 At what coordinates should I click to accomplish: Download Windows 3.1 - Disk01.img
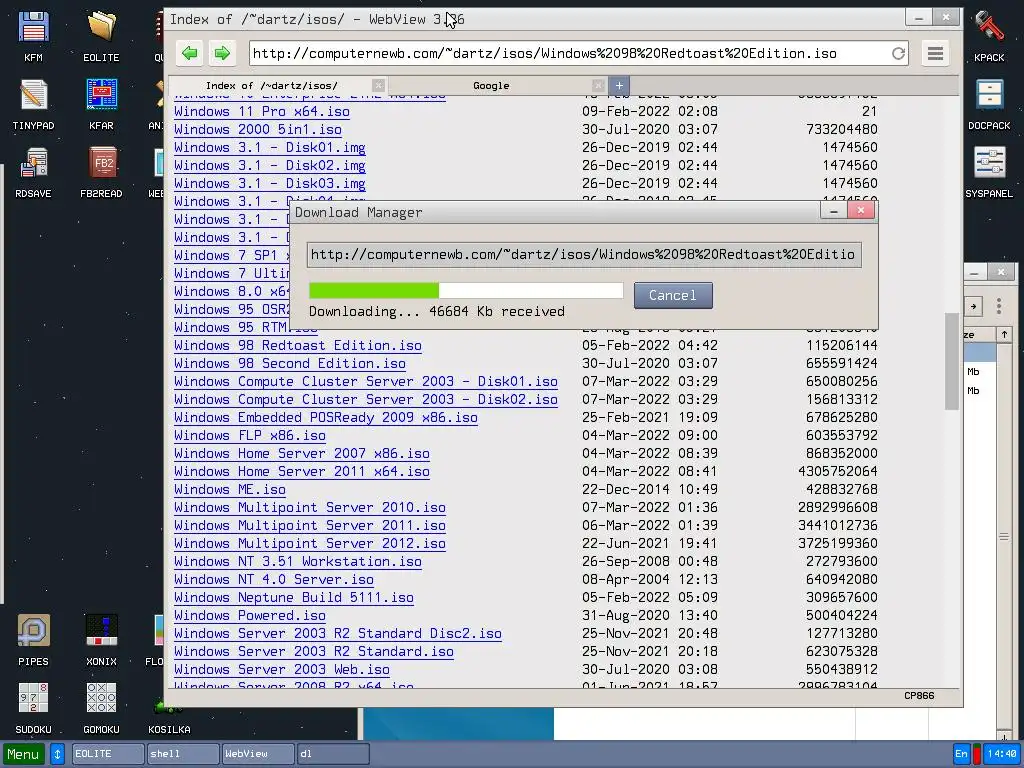point(269,148)
